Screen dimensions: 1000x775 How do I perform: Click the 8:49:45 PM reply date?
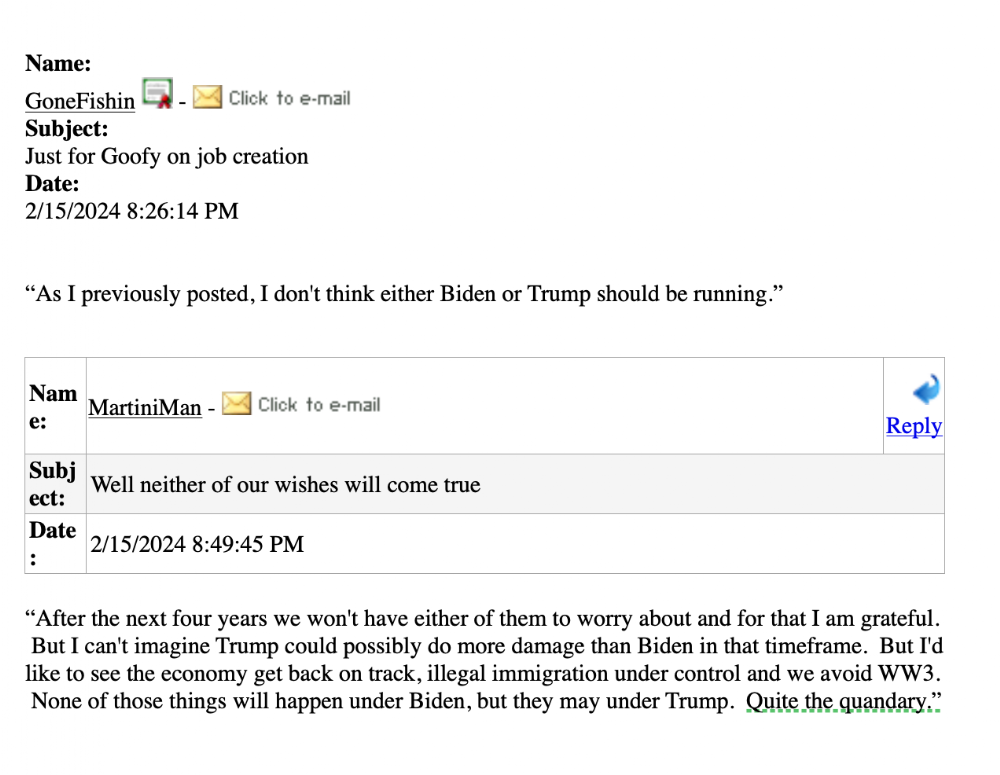pyautogui.click(x=197, y=544)
